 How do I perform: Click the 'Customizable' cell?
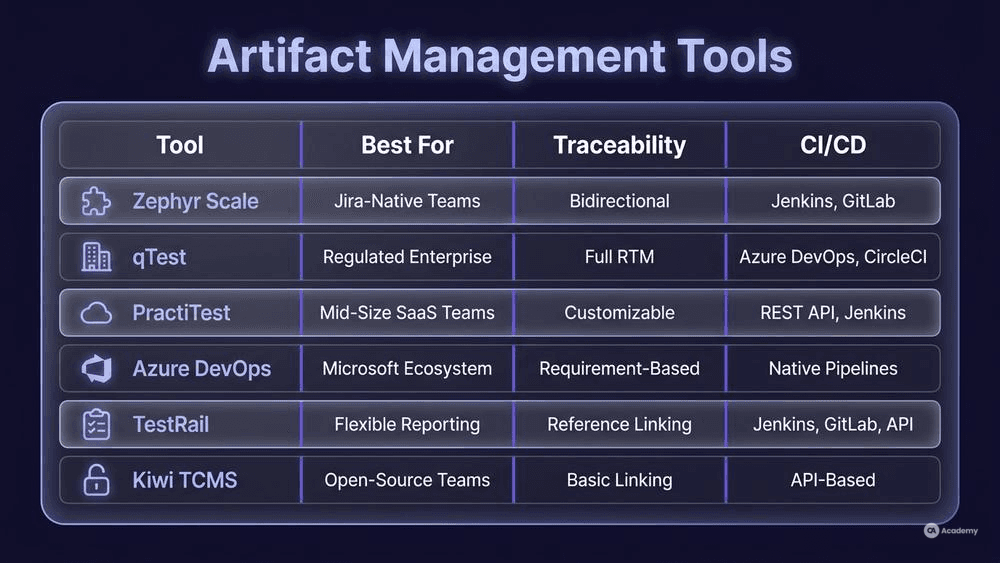pyautogui.click(x=619, y=312)
